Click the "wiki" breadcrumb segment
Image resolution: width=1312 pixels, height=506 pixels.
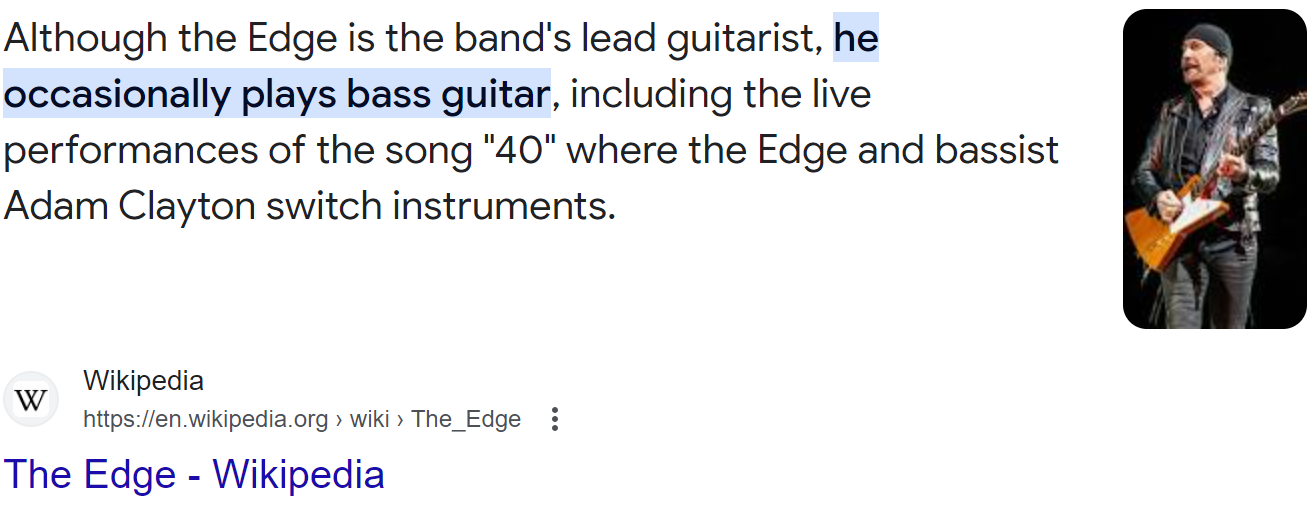pos(369,419)
